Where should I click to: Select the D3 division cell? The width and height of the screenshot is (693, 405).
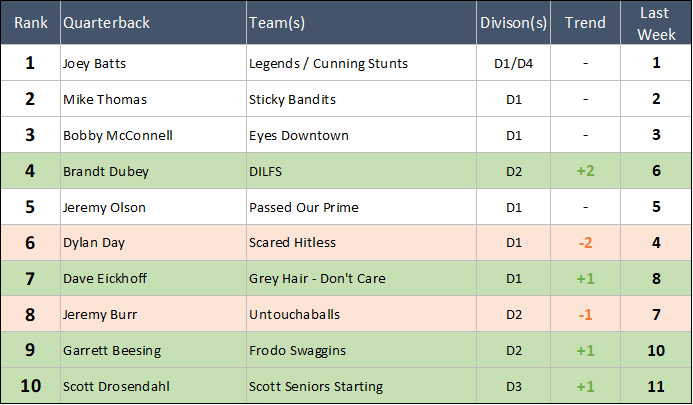(x=511, y=387)
